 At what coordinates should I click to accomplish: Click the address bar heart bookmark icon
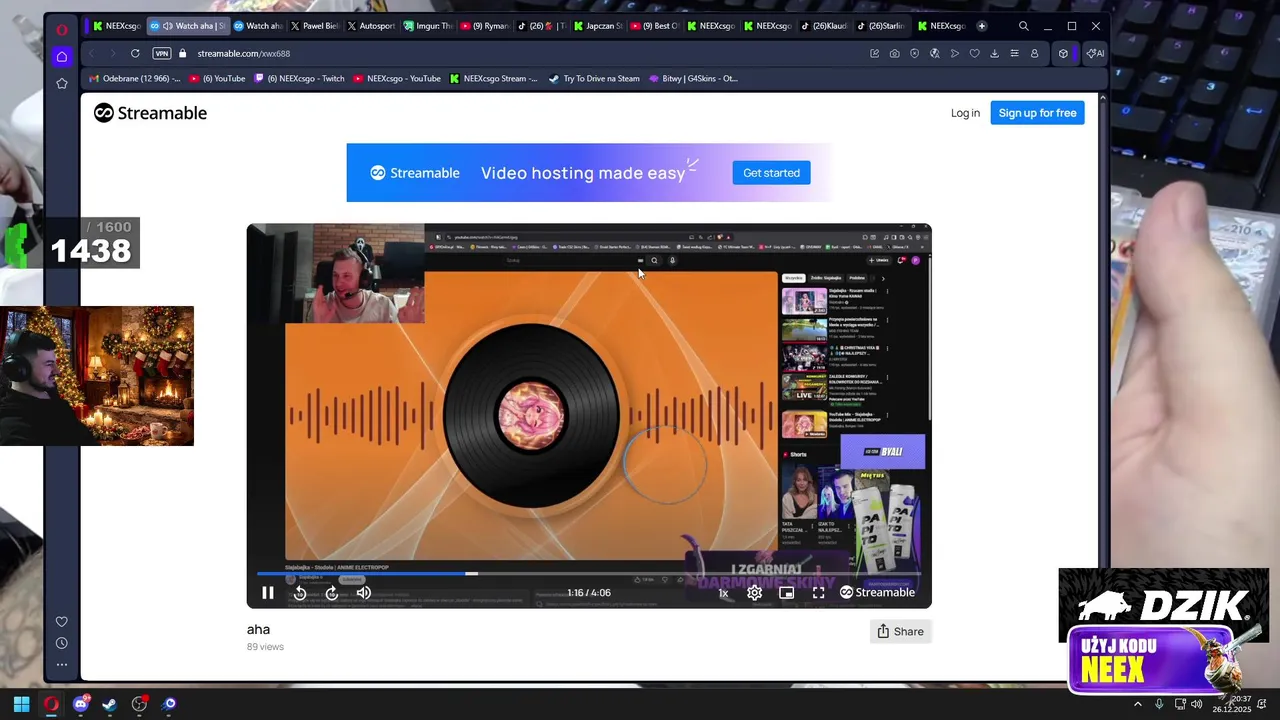[974, 53]
